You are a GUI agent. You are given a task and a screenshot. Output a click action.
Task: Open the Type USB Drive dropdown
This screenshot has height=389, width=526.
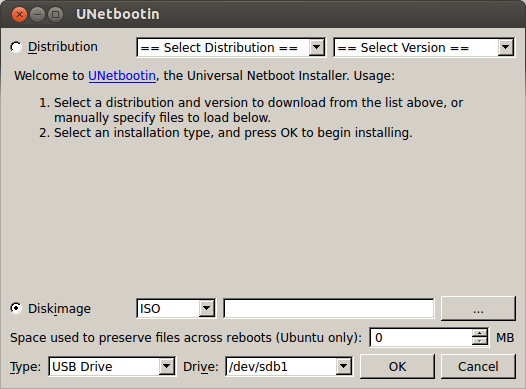pos(112,367)
